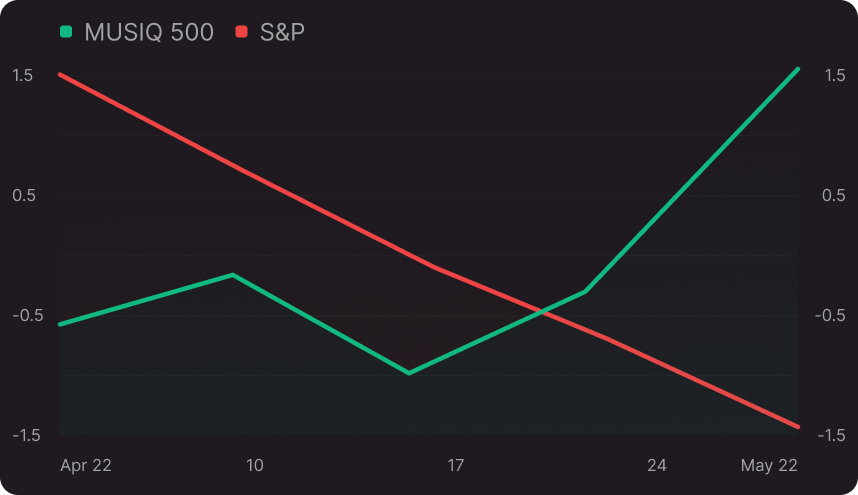Viewport: 858px width, 495px height.
Task: Click the red S&P legend swatch
Action: 241,32
